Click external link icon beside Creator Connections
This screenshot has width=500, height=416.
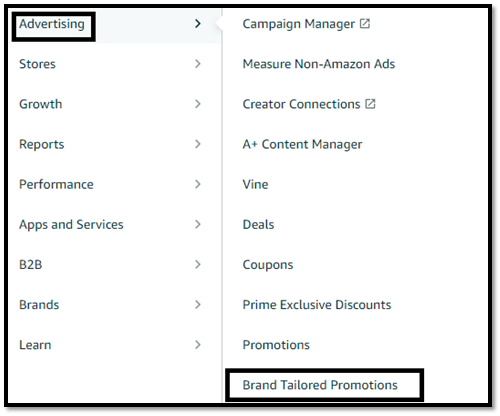pos(370,104)
